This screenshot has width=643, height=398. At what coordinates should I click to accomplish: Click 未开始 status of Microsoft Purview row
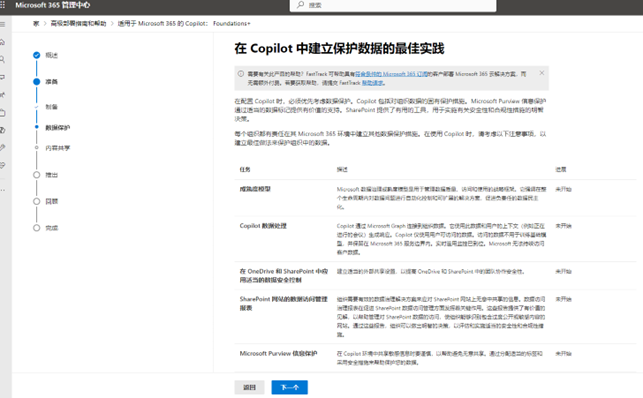pyautogui.click(x=563, y=353)
